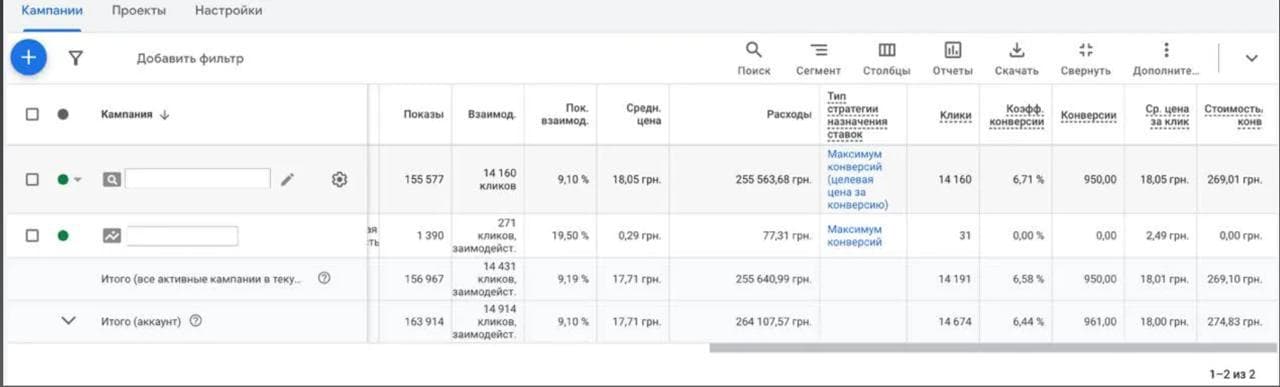
Task: Click the 1–2 из 2 pagination text
Action: point(1232,374)
